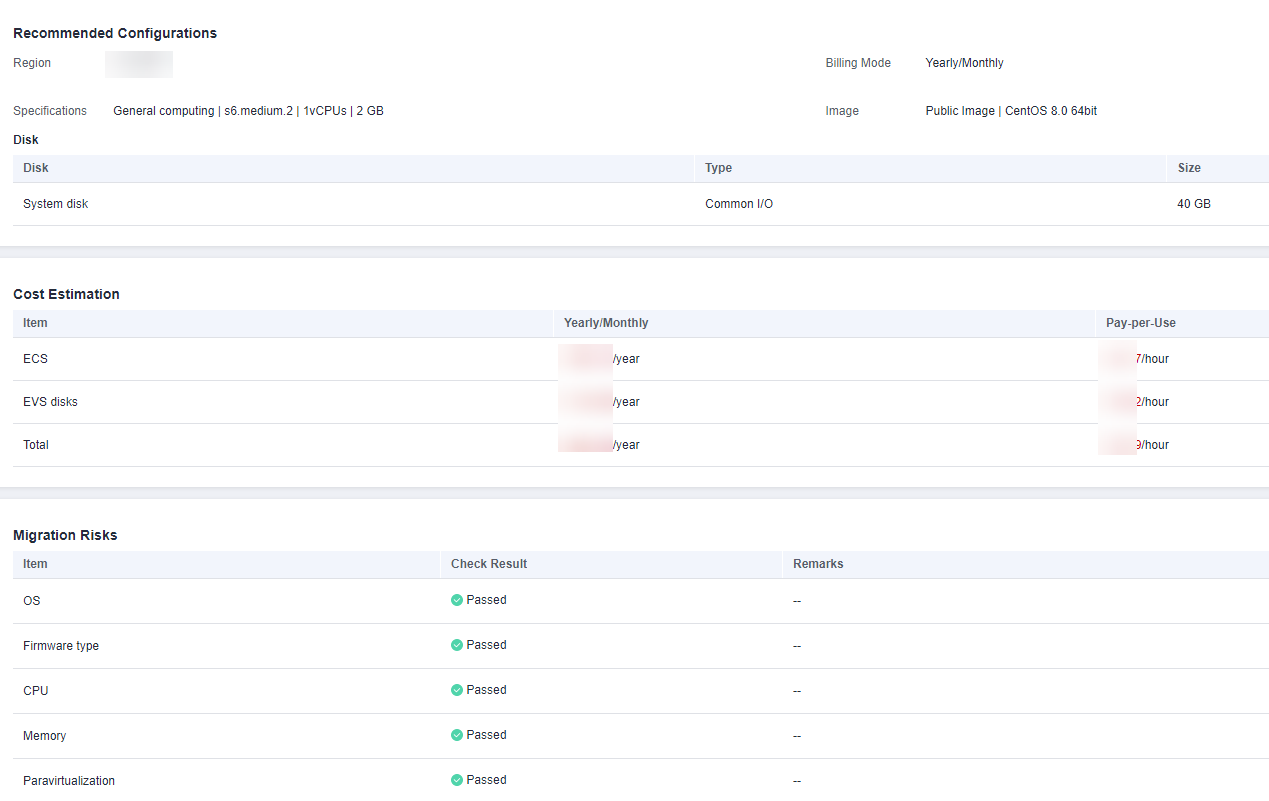Click the green check icon for Paravirtualization
Screen dimensions: 1269x801
pos(457,781)
